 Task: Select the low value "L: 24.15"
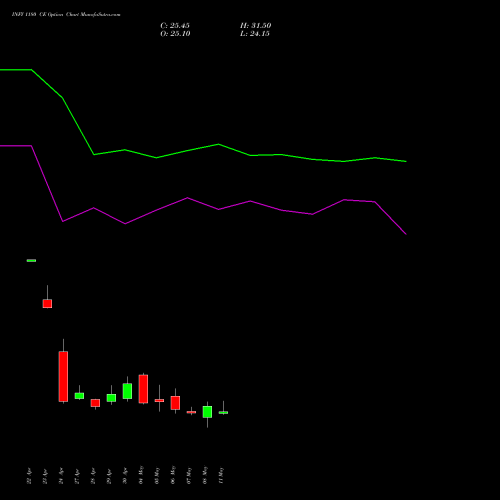[255, 34]
